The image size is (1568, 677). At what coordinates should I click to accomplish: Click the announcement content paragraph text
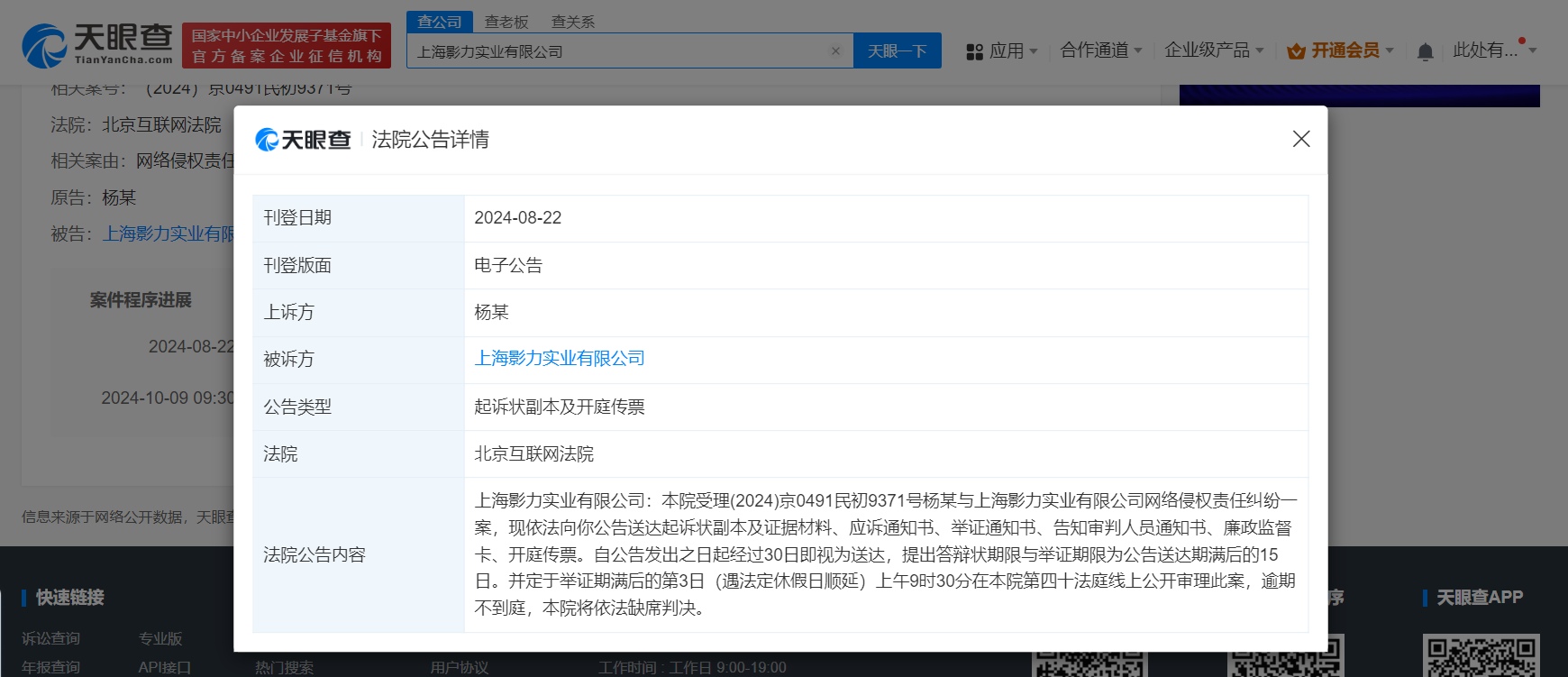point(886,554)
